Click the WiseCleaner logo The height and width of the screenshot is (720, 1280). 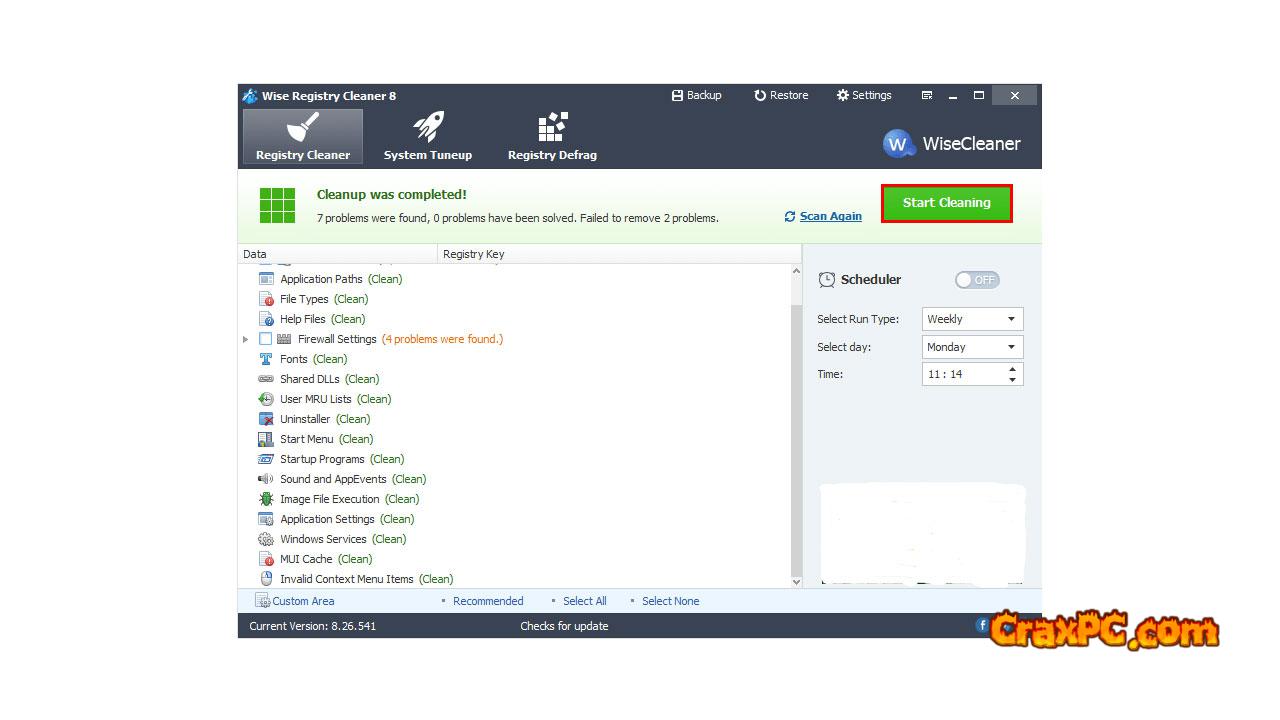coord(952,144)
